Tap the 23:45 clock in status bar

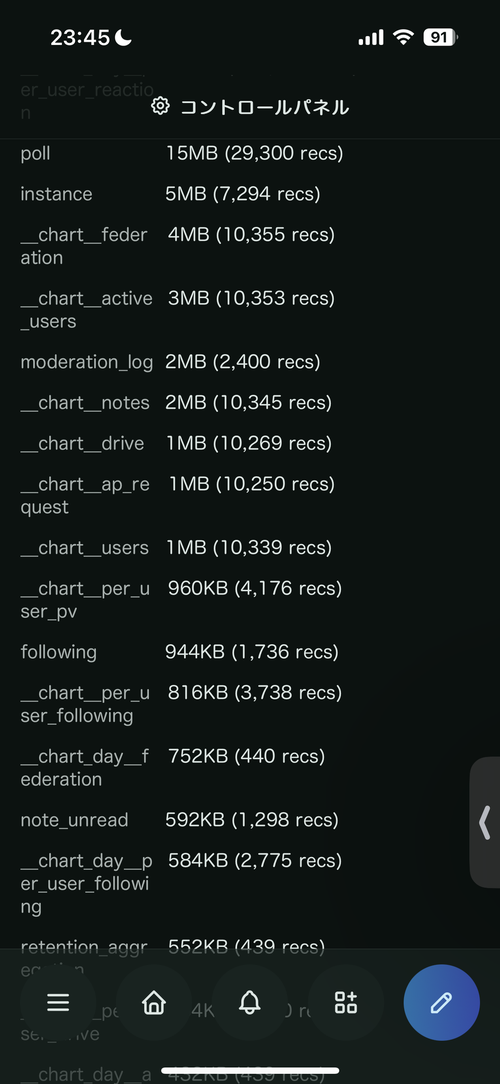click(x=80, y=38)
